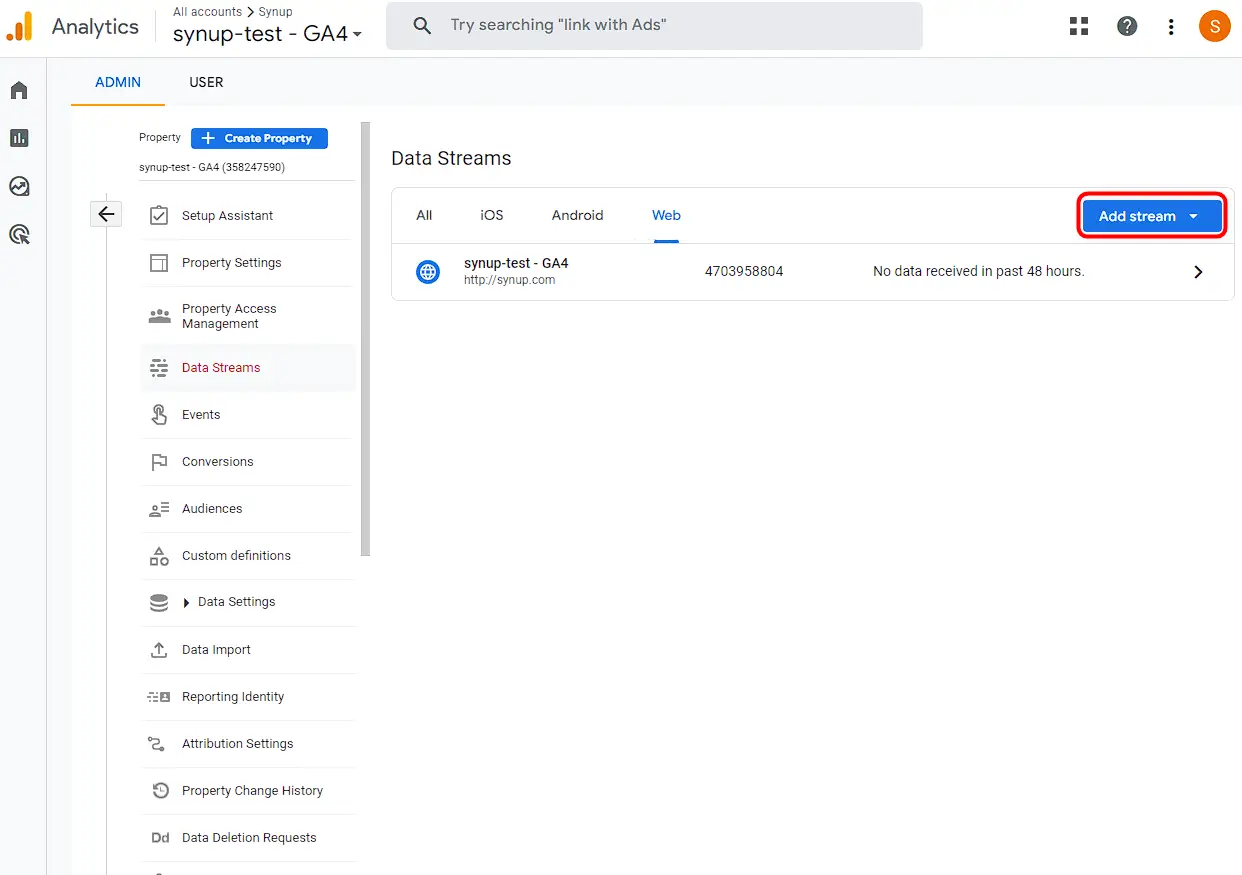Open the Add stream dropdown button
Image resolution: width=1242 pixels, height=875 pixels.
(1152, 216)
